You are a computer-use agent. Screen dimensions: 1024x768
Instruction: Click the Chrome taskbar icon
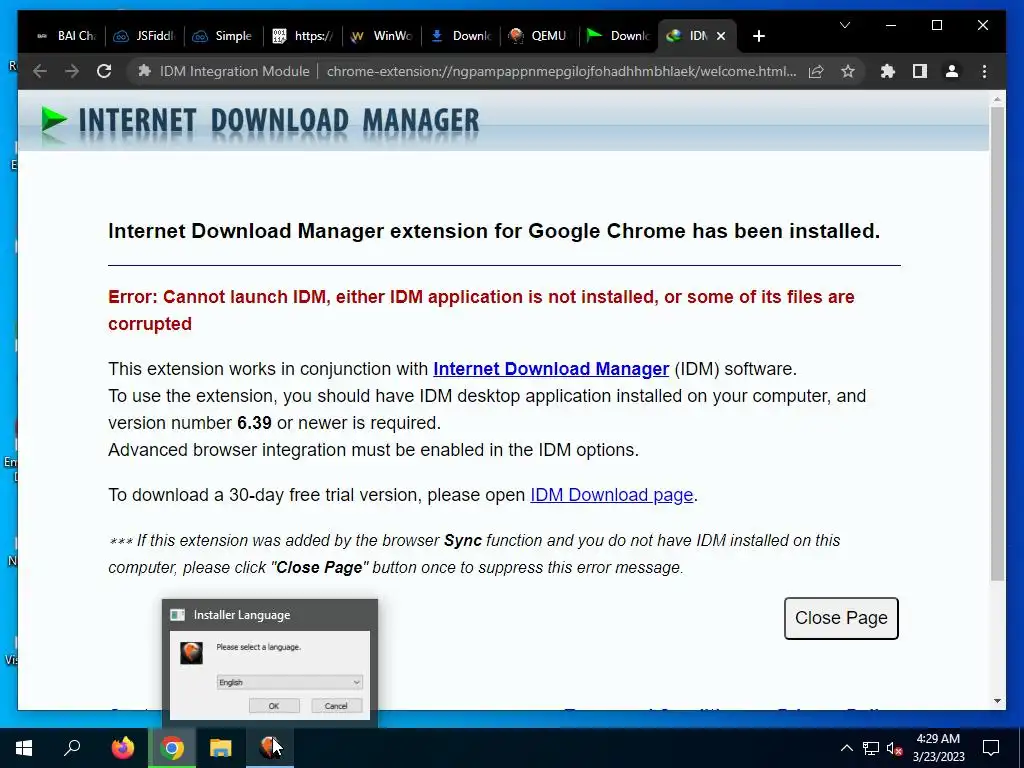172,748
